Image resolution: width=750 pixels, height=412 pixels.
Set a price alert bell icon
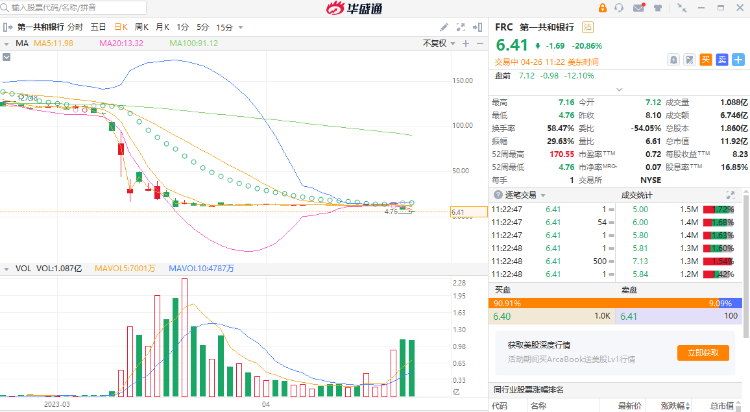pyautogui.click(x=673, y=60)
